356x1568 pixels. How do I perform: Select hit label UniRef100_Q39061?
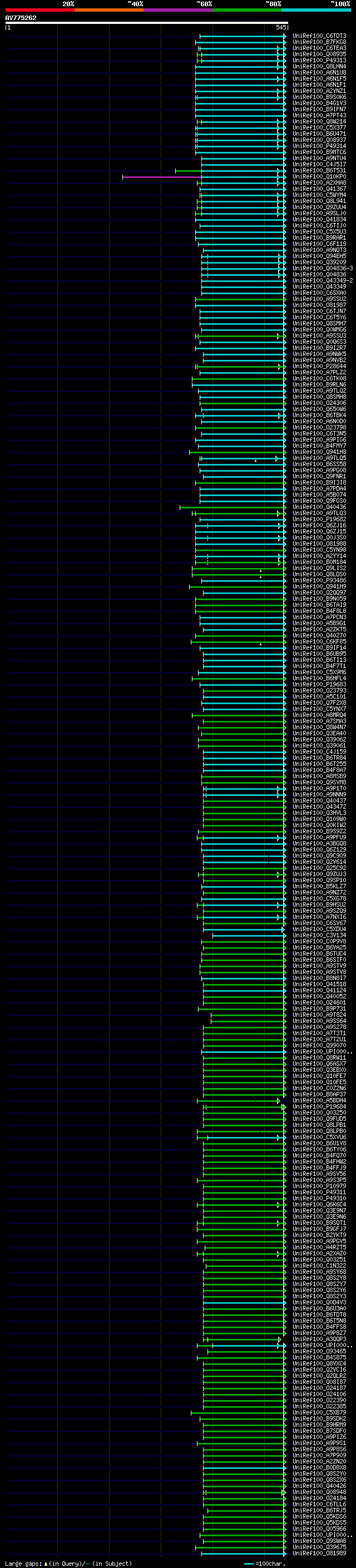pos(319,746)
